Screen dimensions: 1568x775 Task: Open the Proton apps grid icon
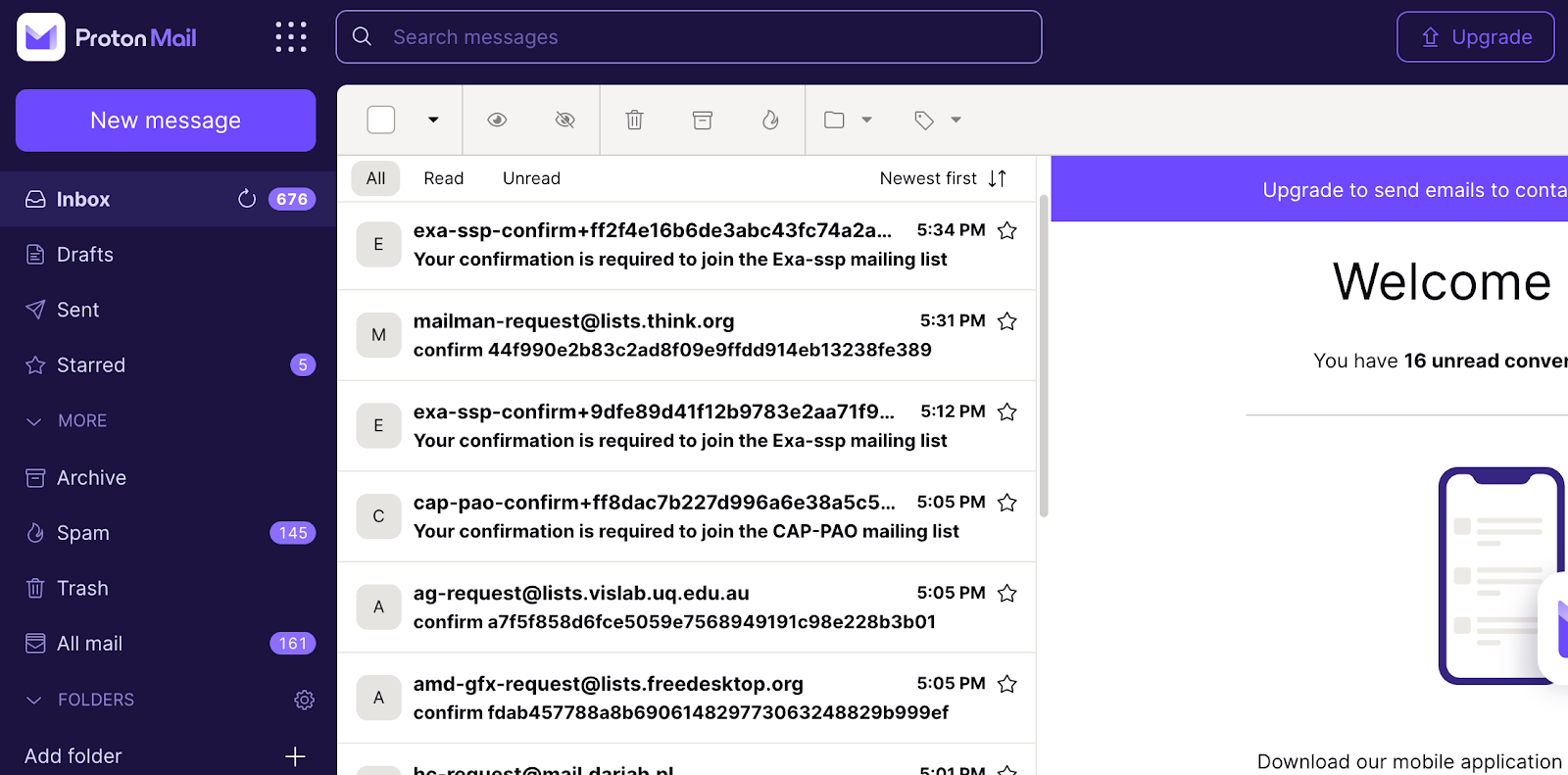coord(291,37)
